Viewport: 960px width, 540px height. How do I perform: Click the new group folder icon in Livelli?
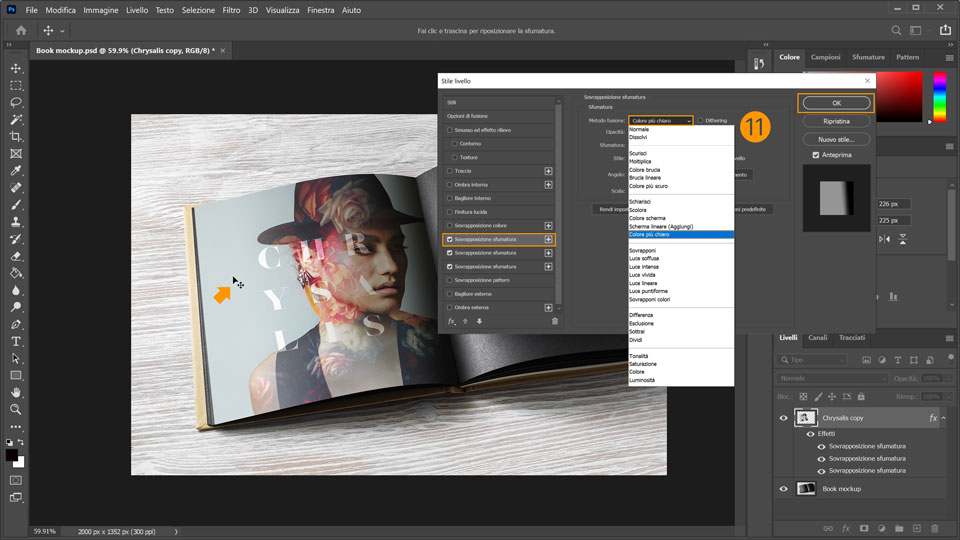899,528
